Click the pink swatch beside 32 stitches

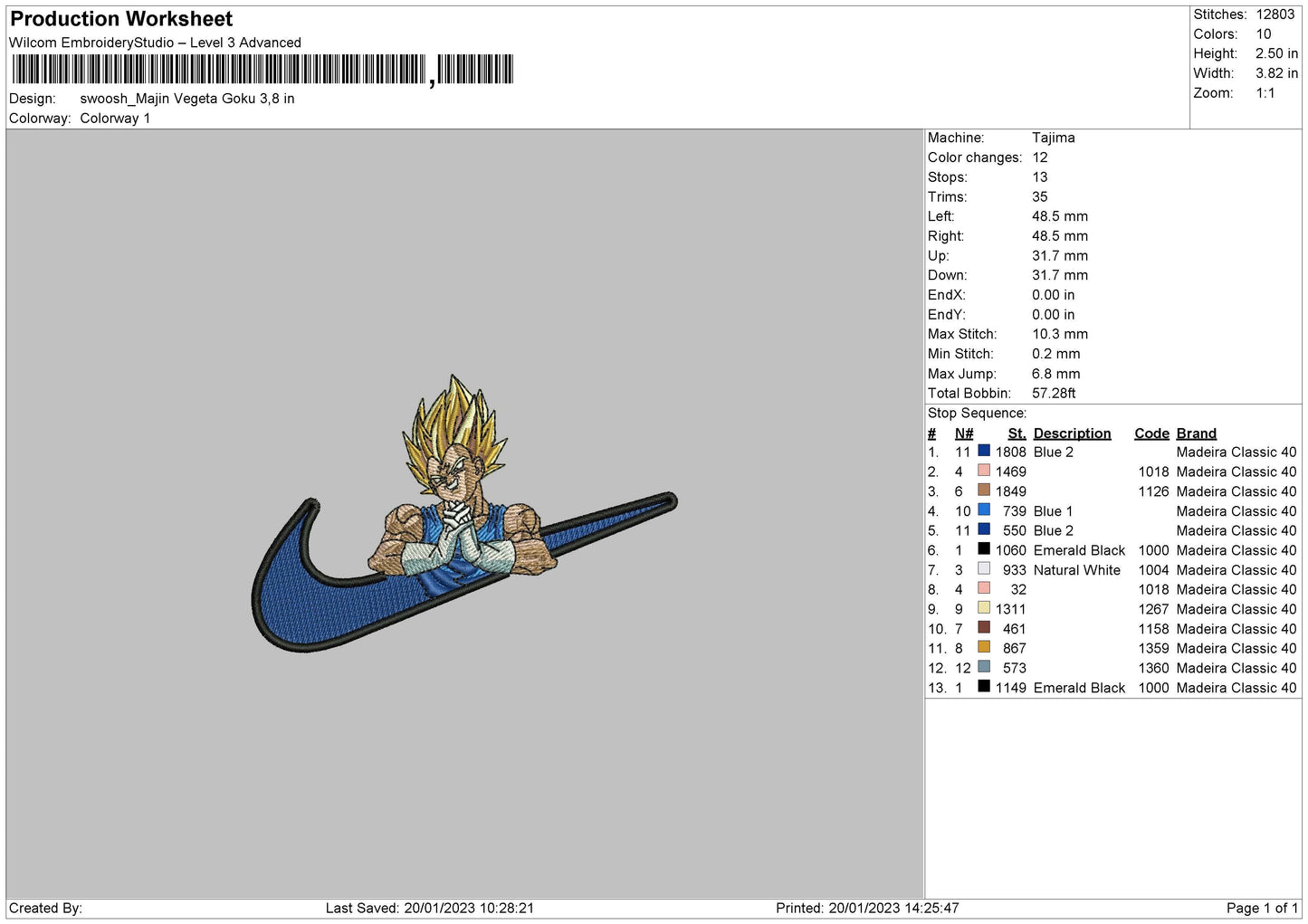pyautogui.click(x=983, y=588)
